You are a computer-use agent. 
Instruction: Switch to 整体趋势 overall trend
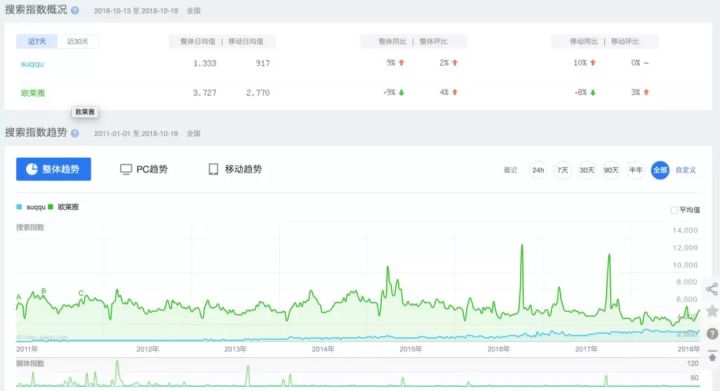(x=53, y=169)
